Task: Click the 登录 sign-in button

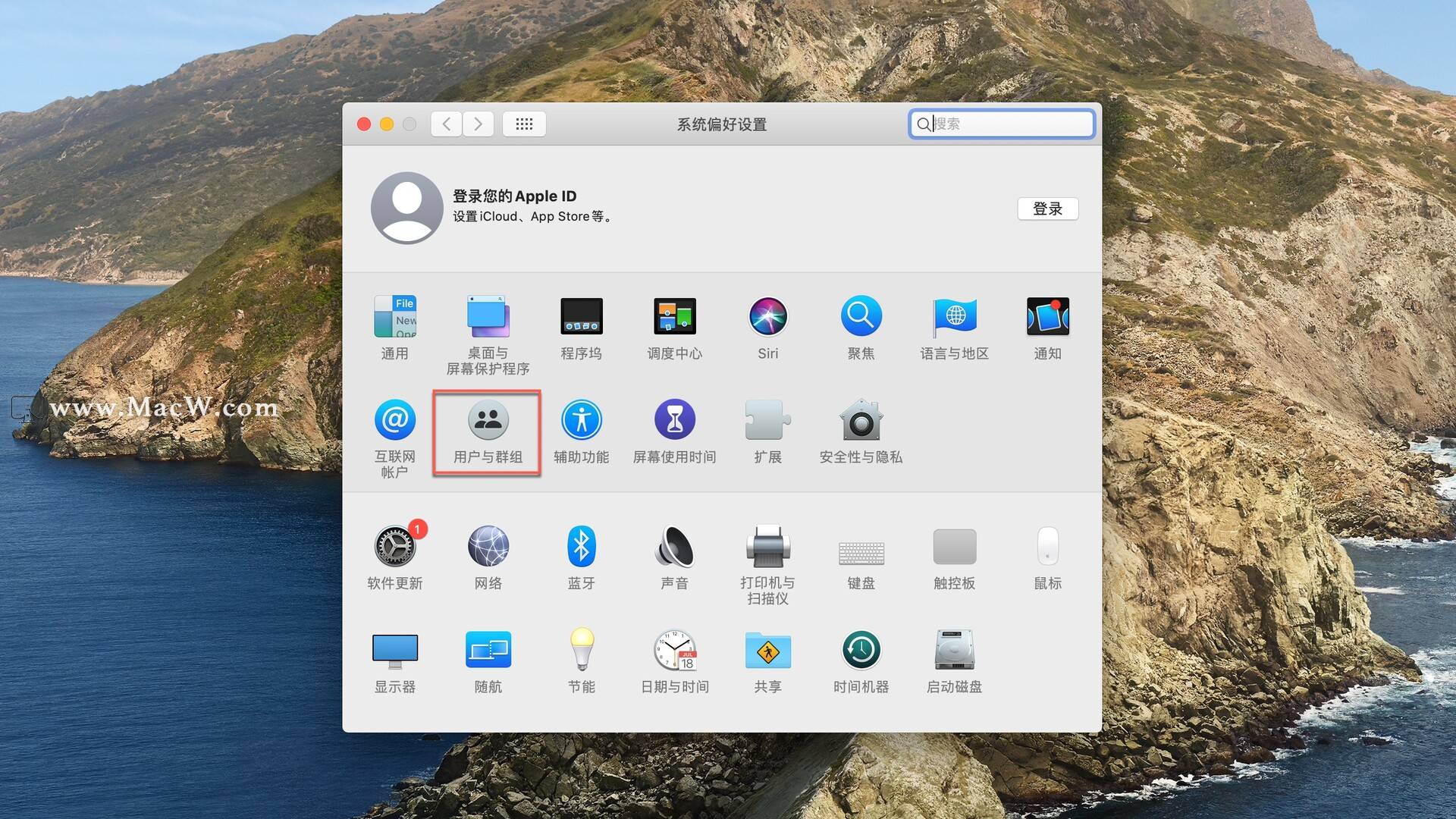Action: coord(1047,209)
